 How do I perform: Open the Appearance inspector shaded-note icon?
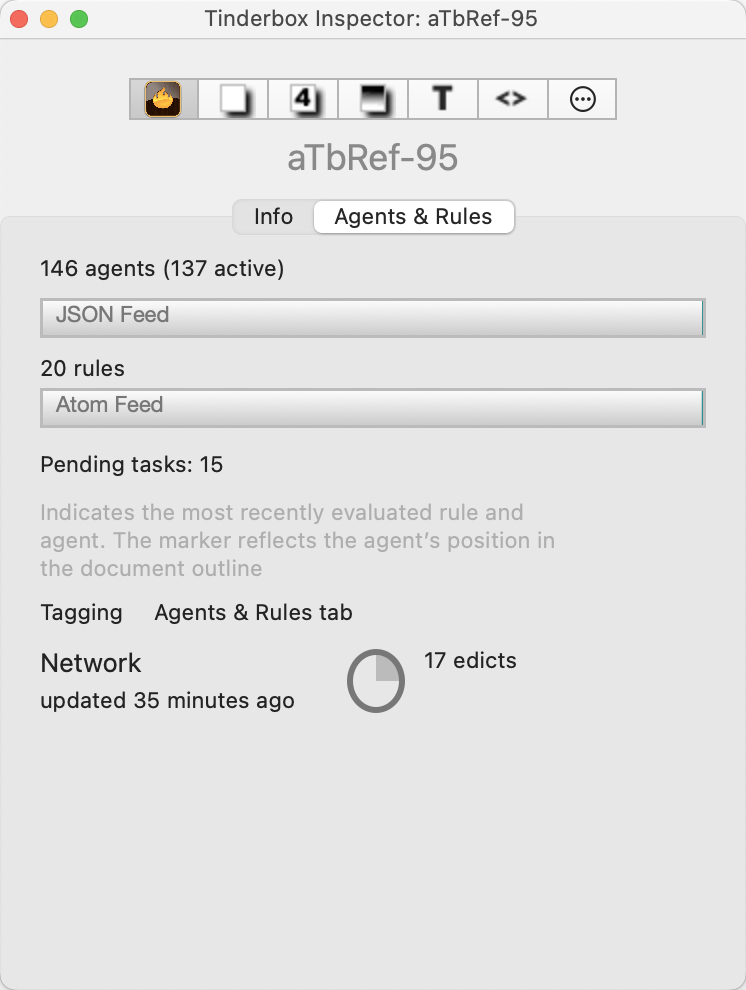click(372, 99)
